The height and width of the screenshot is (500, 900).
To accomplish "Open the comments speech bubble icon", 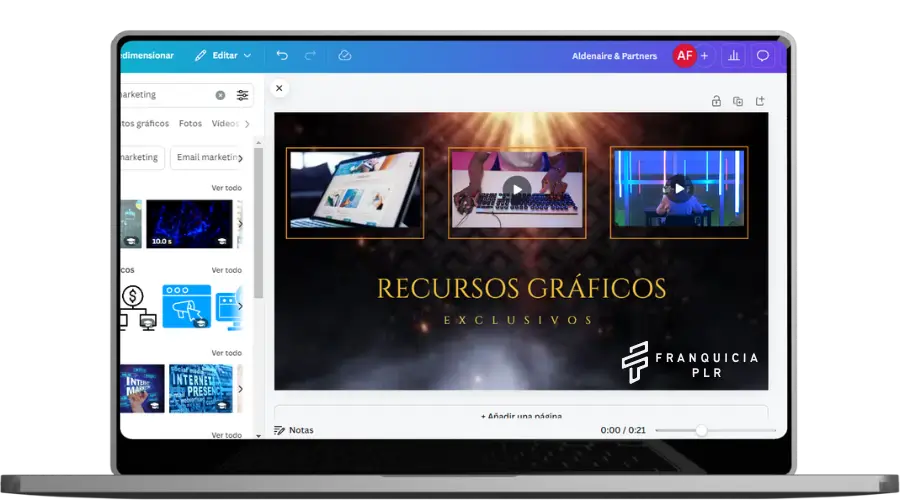I will point(762,56).
